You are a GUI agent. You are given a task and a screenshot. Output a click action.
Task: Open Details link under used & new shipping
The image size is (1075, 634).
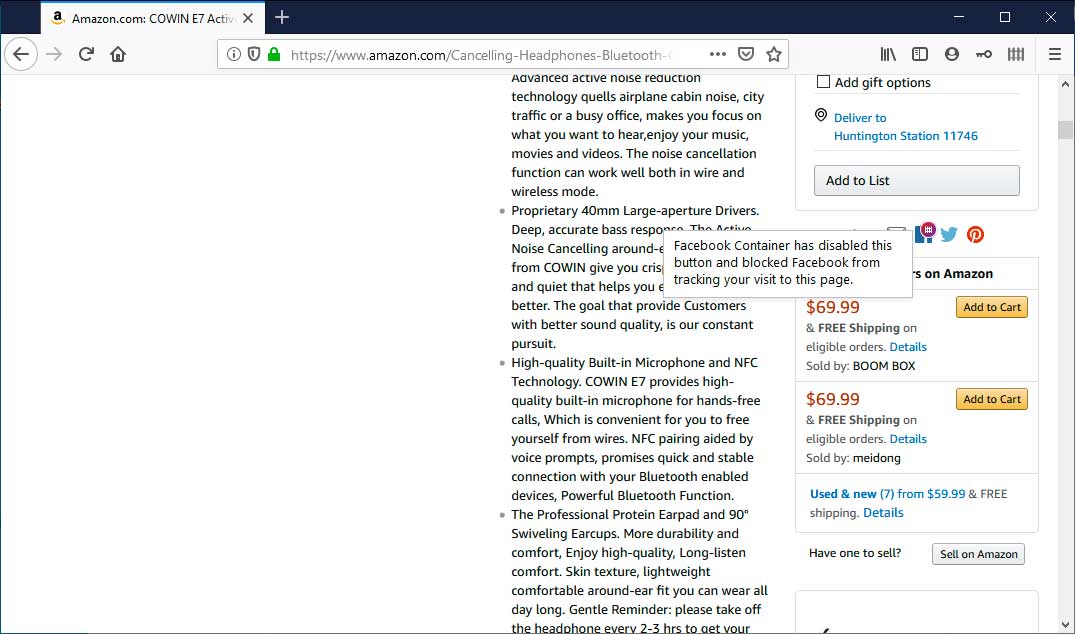pyautogui.click(x=883, y=513)
